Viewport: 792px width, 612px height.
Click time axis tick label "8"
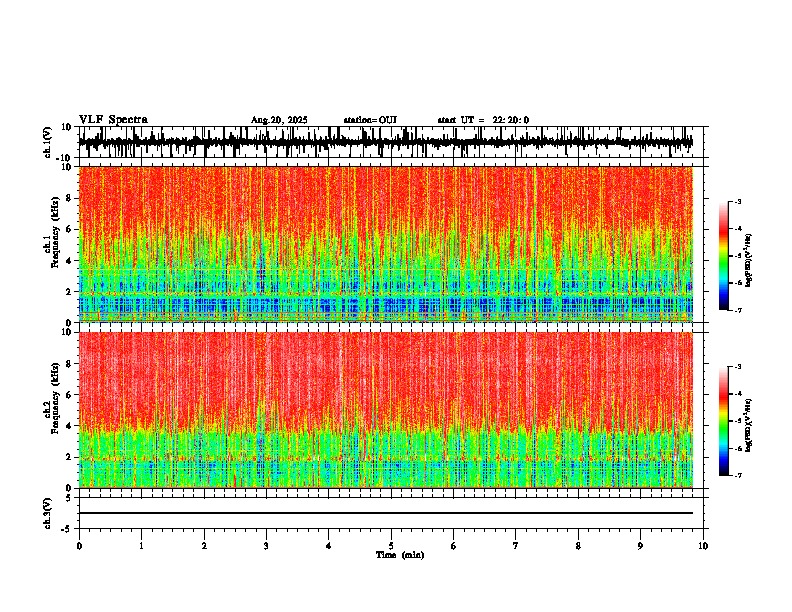tap(578, 546)
